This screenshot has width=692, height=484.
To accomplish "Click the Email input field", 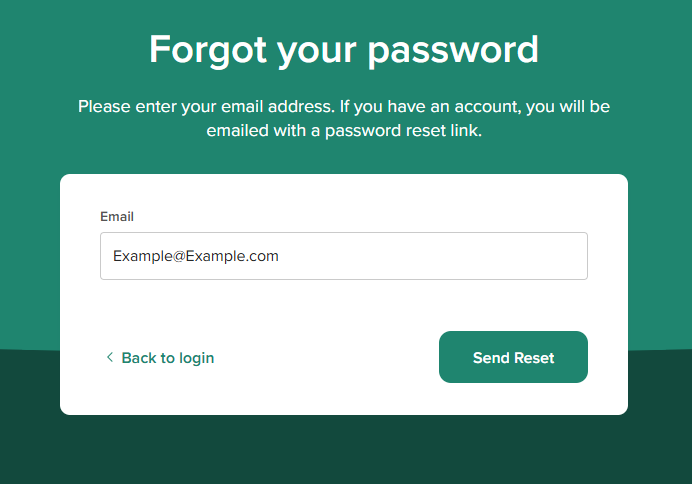I will [343, 256].
